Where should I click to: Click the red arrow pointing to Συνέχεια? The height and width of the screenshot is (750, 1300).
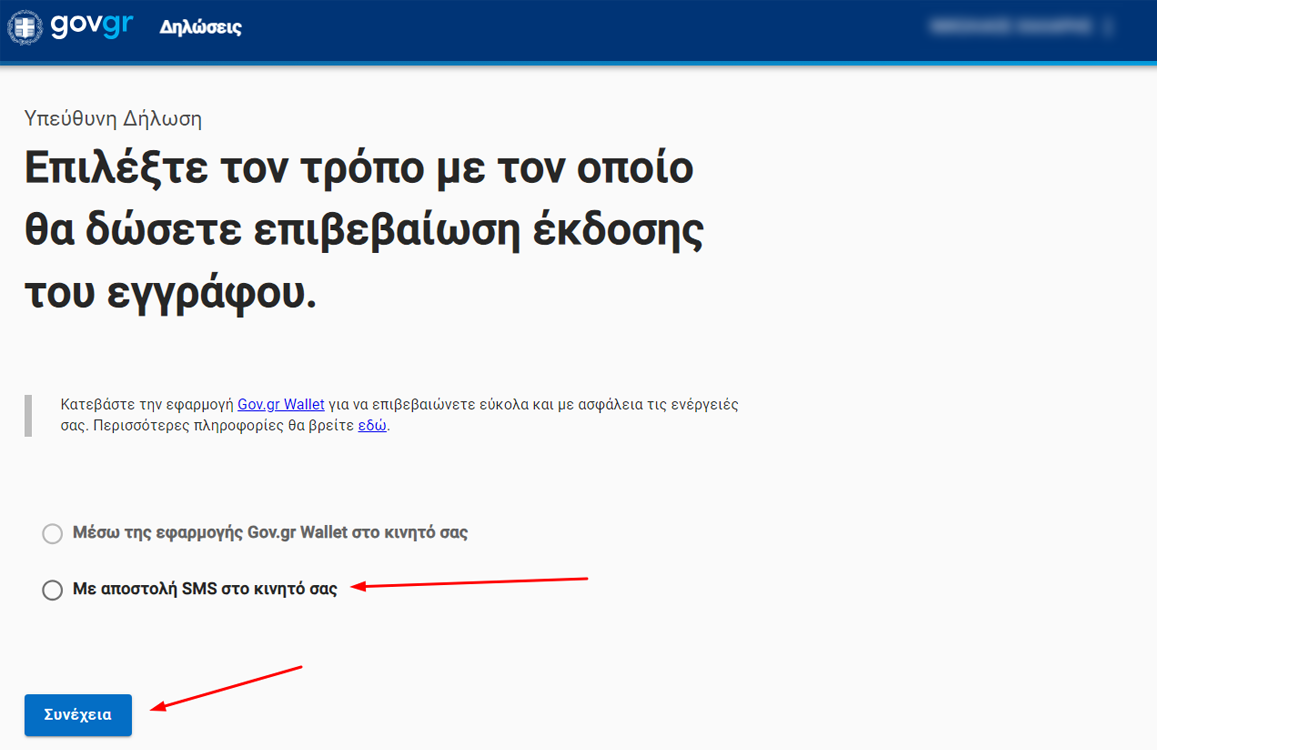(x=226, y=688)
